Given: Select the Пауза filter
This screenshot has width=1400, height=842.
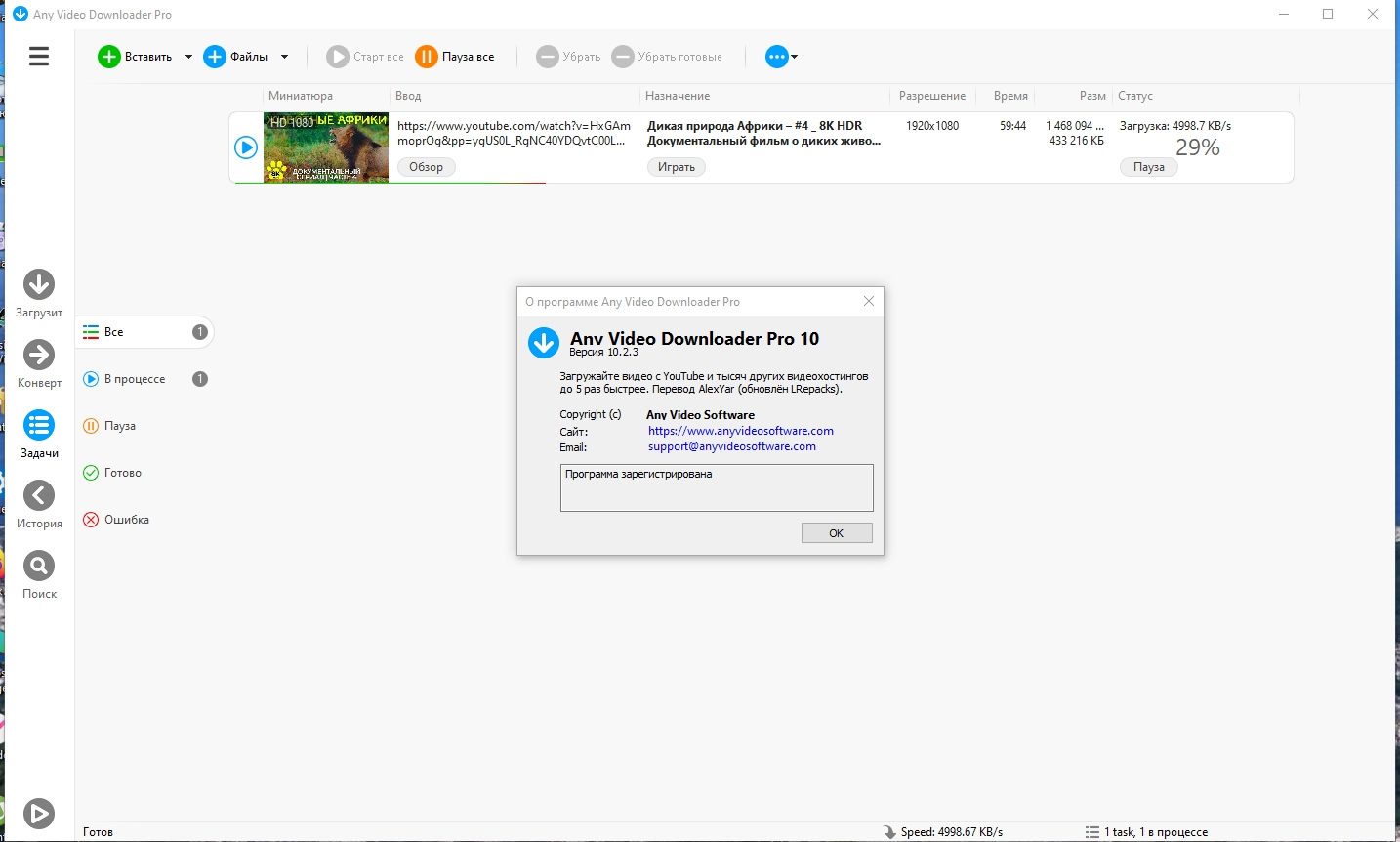Looking at the screenshot, I should 109,426.
